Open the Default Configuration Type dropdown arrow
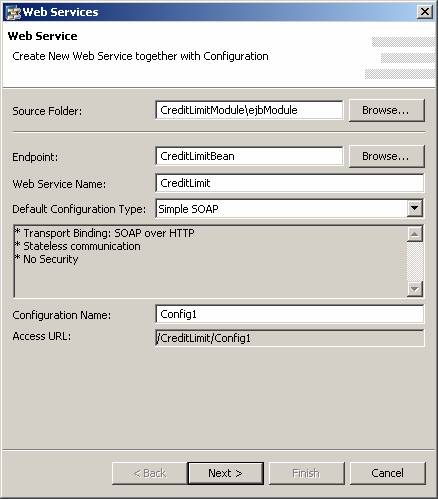The height and width of the screenshot is (499, 438). pyautogui.click(x=414, y=209)
